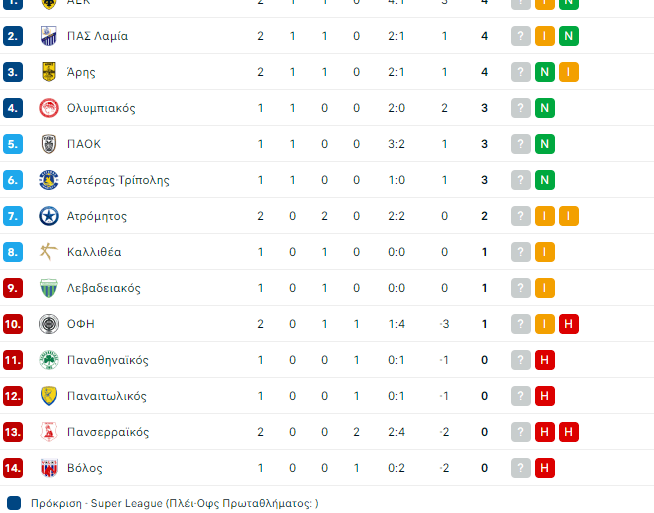Image resolution: width=654 pixels, height=513 pixels.
Task: Click the blue Πρόκριση legend color square
Action: pos(14,503)
